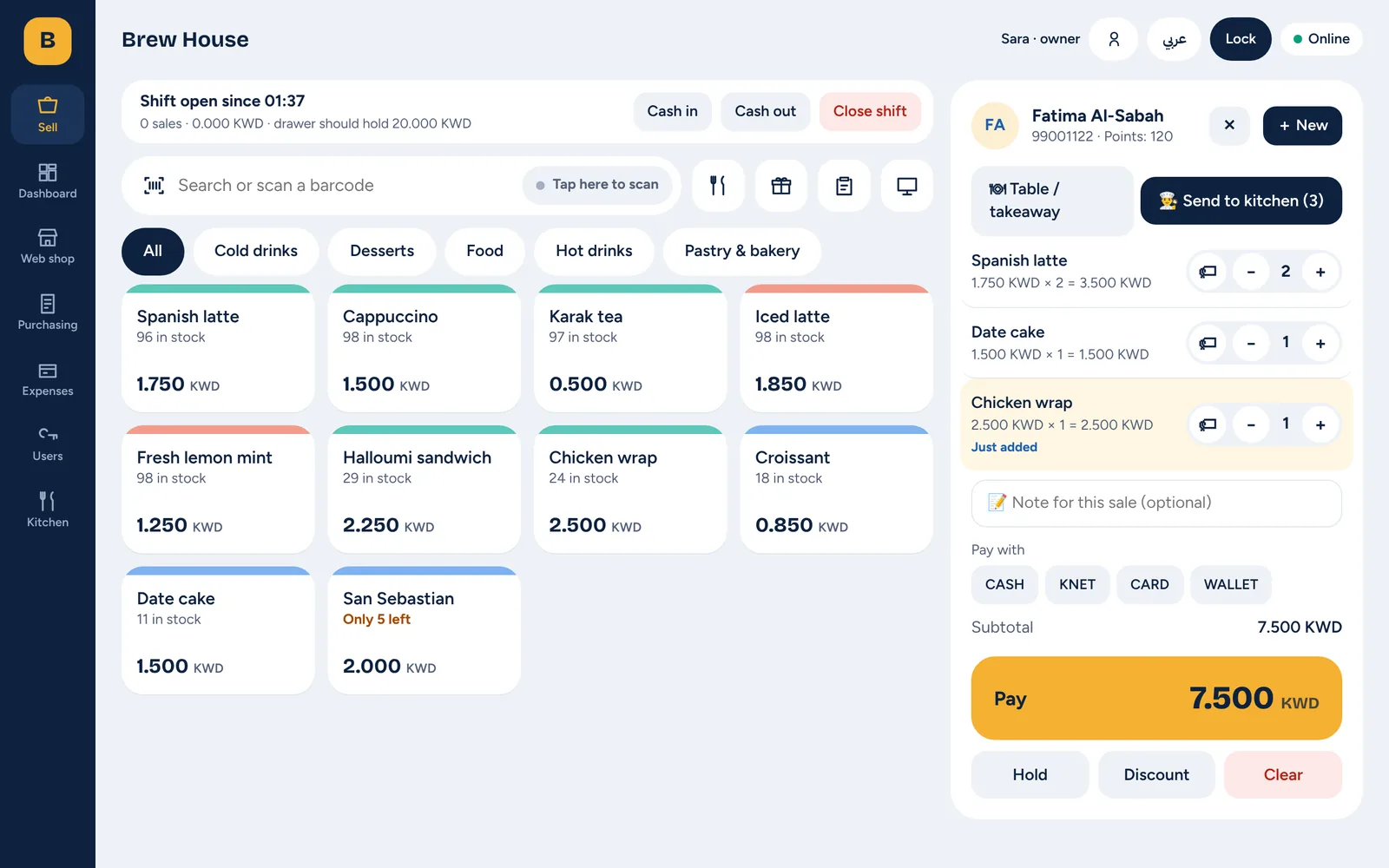This screenshot has height=868, width=1389.
Task: Click the barcode scanner icon in search
Action: coord(155,185)
